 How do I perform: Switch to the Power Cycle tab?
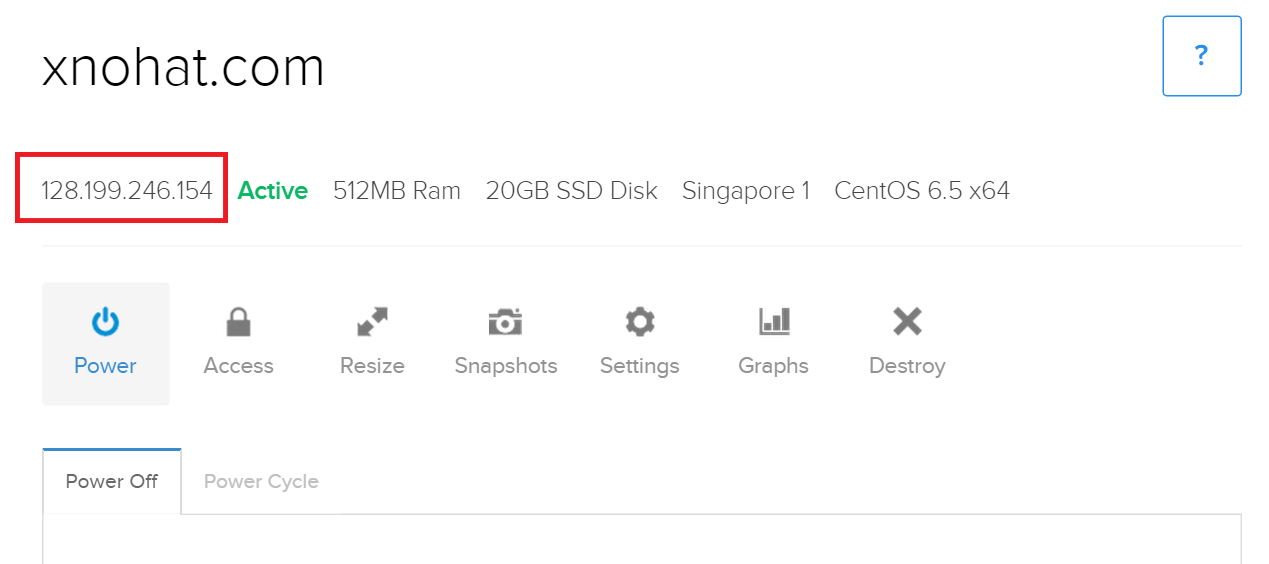pyautogui.click(x=261, y=481)
